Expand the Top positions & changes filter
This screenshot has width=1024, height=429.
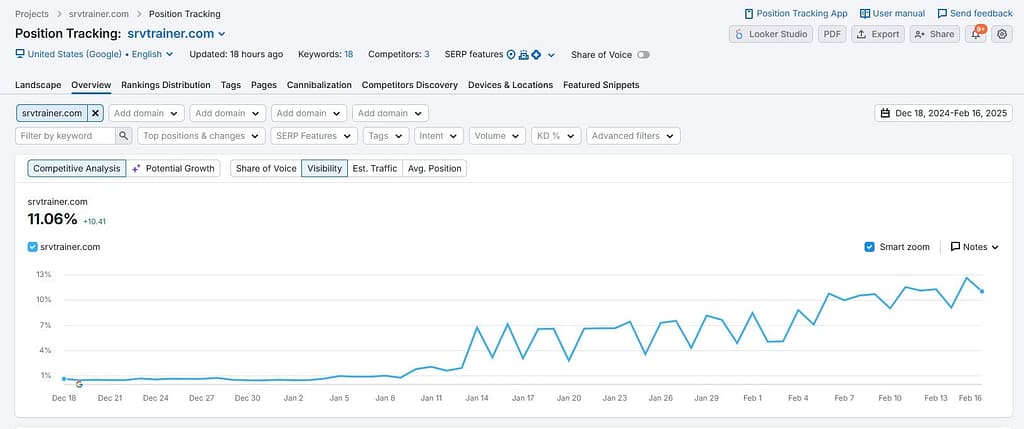[x=201, y=136]
